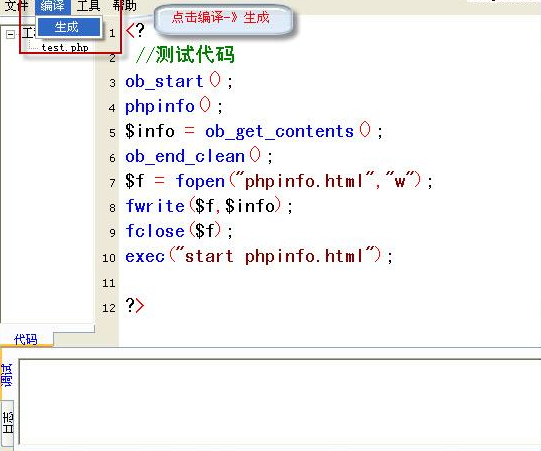
Task: Open the 调试 side tab
Action: [x=7, y=374]
